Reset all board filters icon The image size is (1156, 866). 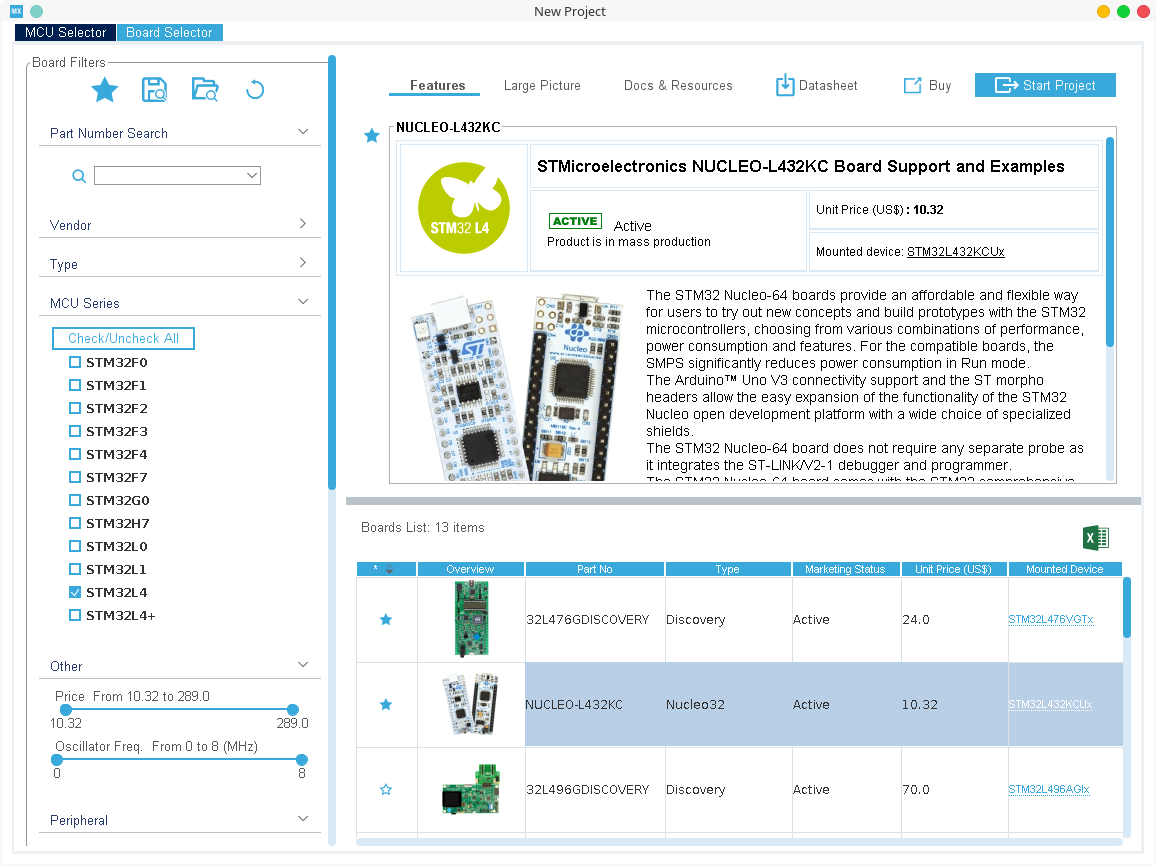click(x=255, y=90)
